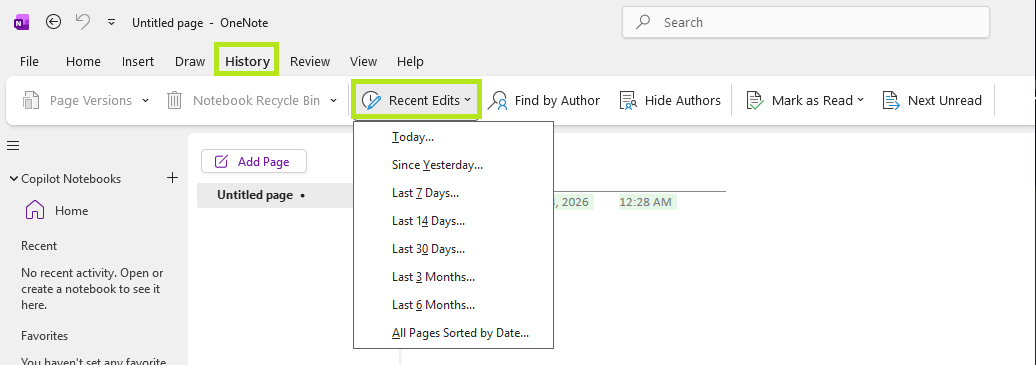Screen dimensions: 1036x365
Task: Click the Recent heading in sidebar
Action: (39, 246)
